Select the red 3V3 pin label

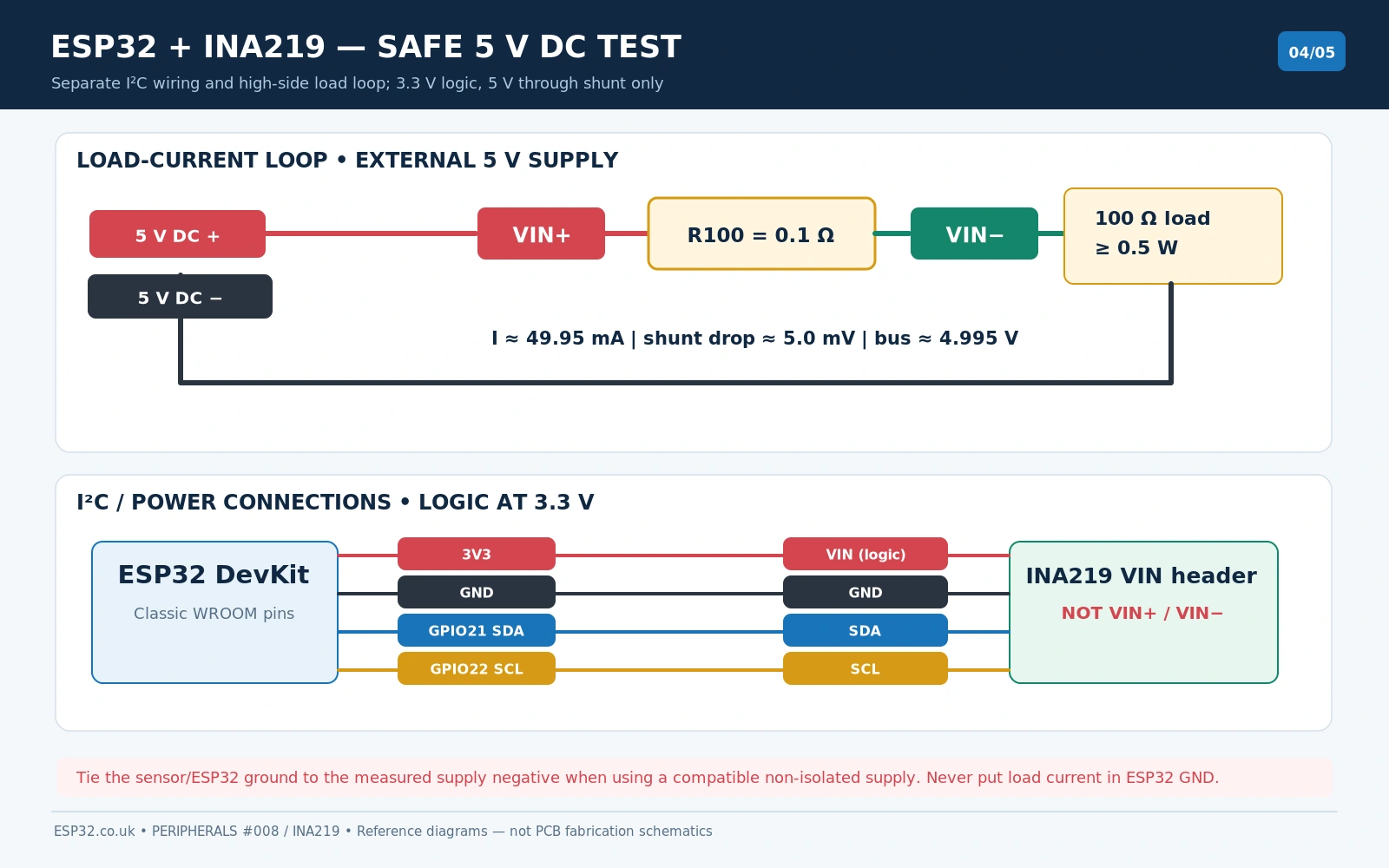click(x=477, y=554)
